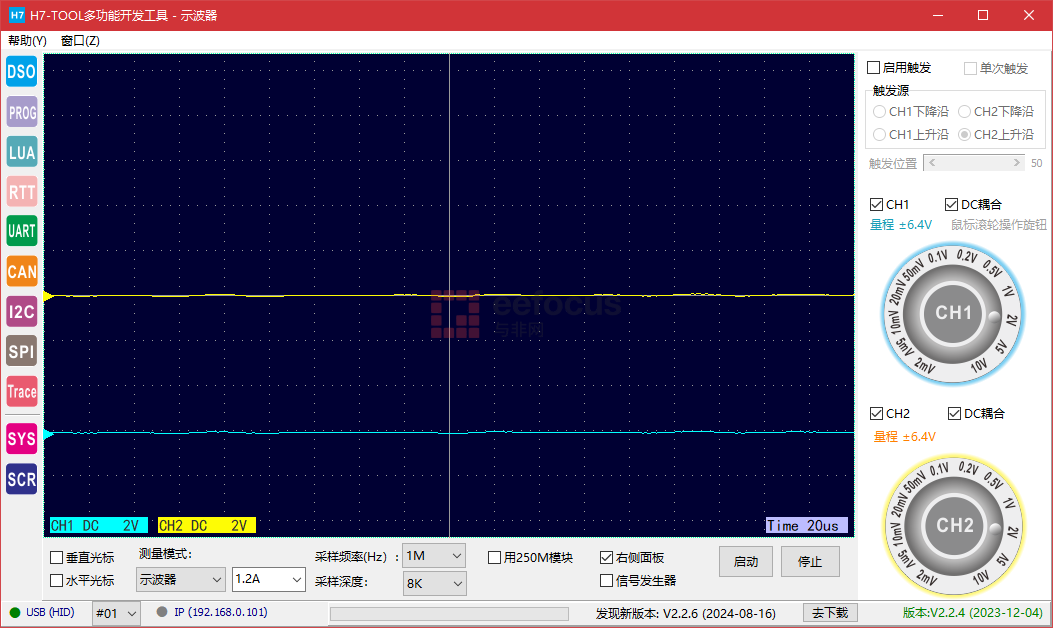Click the download progress bar
Viewport: 1053px width, 628px height.
coord(449,614)
